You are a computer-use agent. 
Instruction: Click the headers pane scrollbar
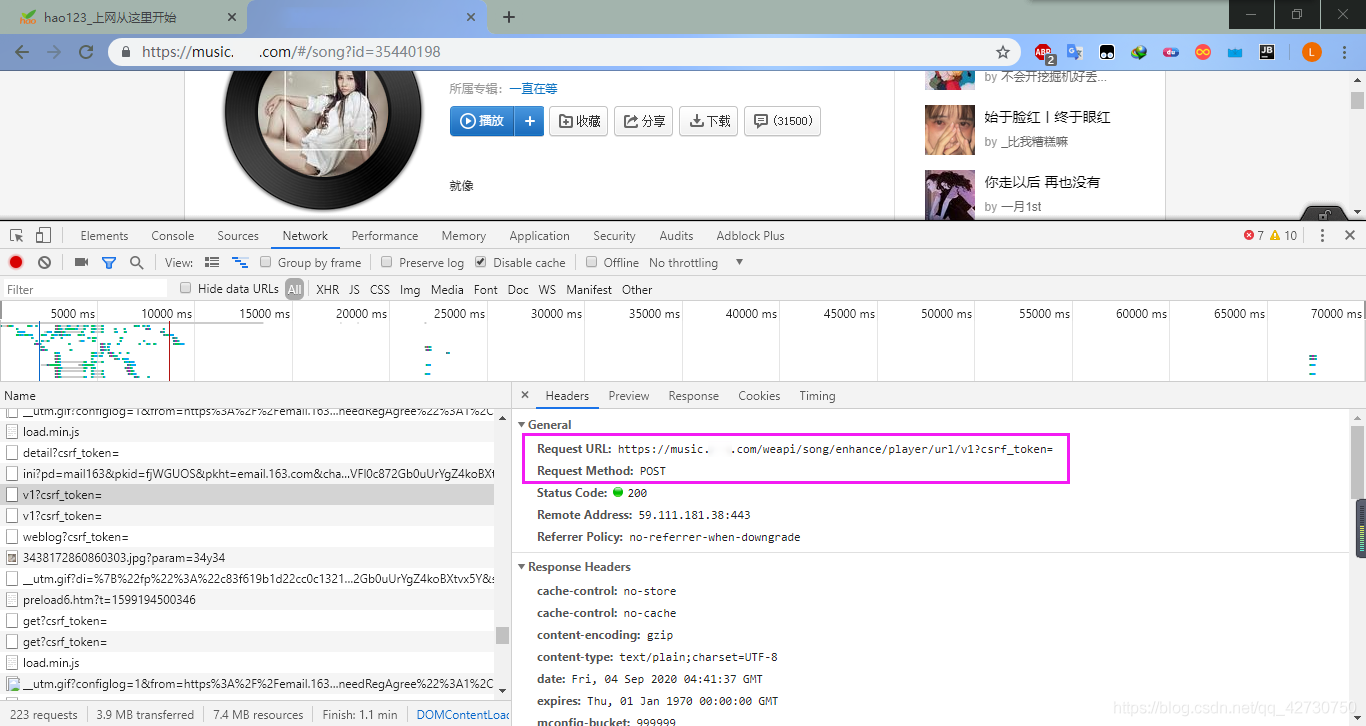[x=1357, y=461]
